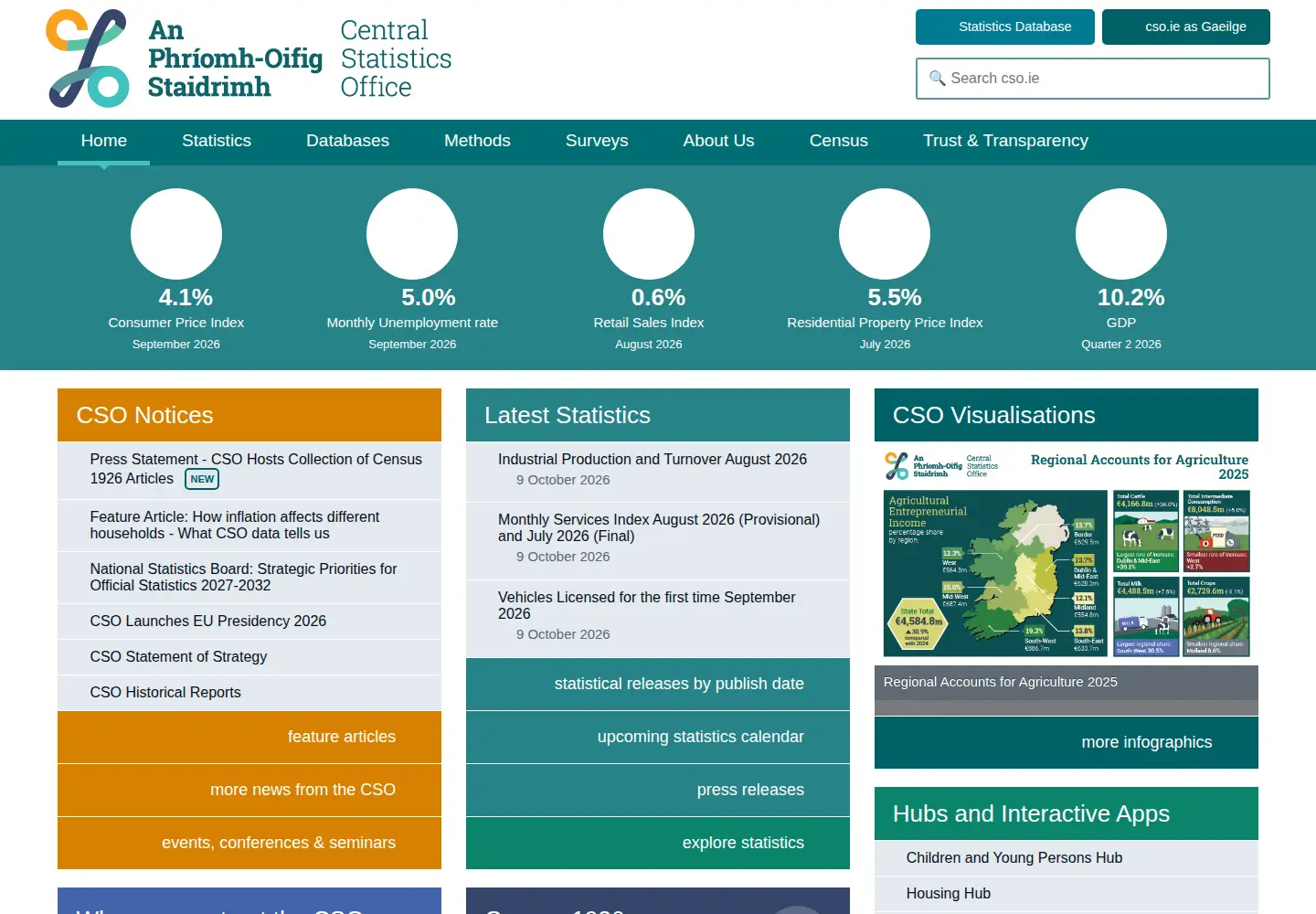1316x914 pixels.
Task: View more infographics
Action: (1067, 742)
